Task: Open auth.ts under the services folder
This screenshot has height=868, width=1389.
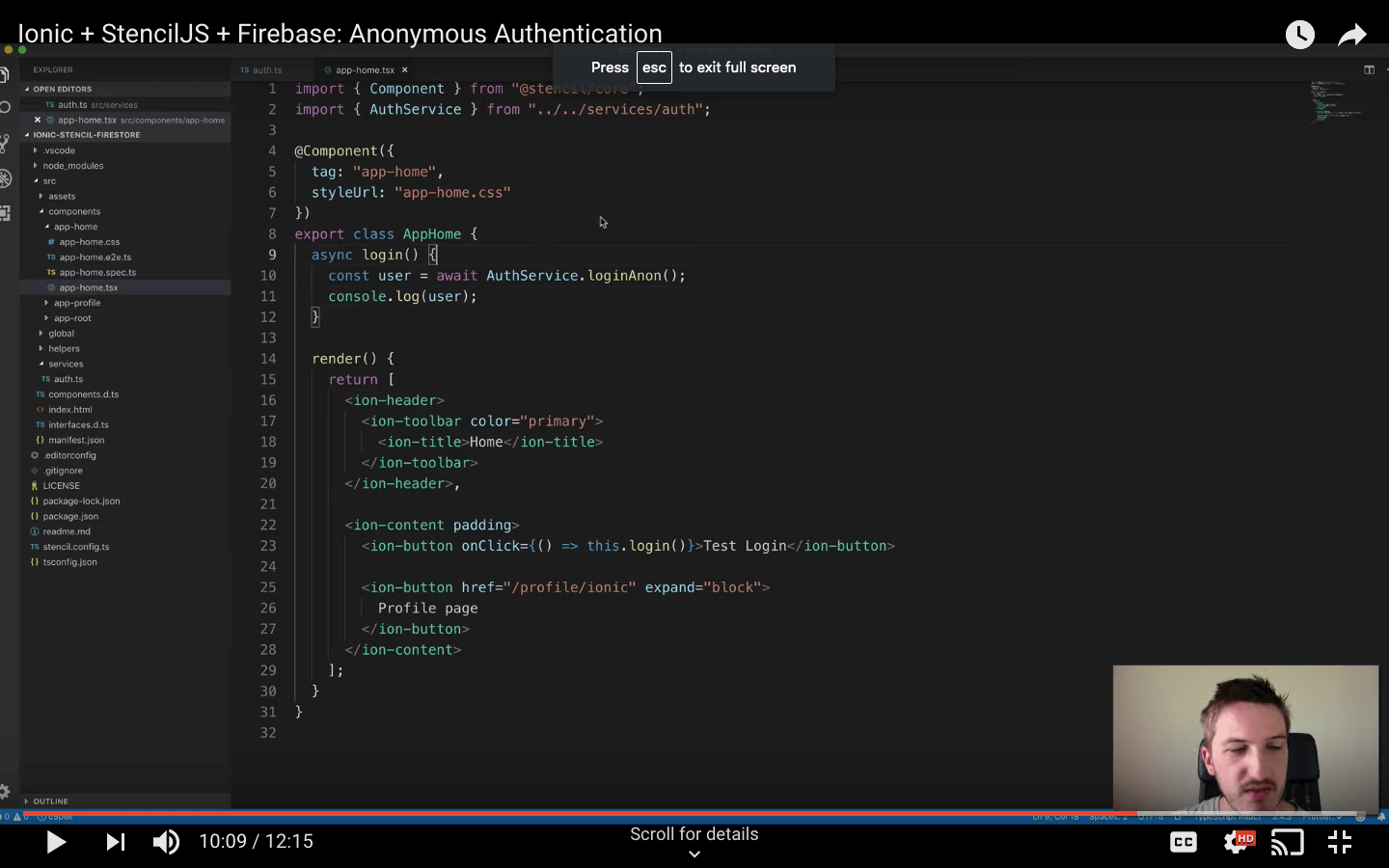Action: [68, 379]
